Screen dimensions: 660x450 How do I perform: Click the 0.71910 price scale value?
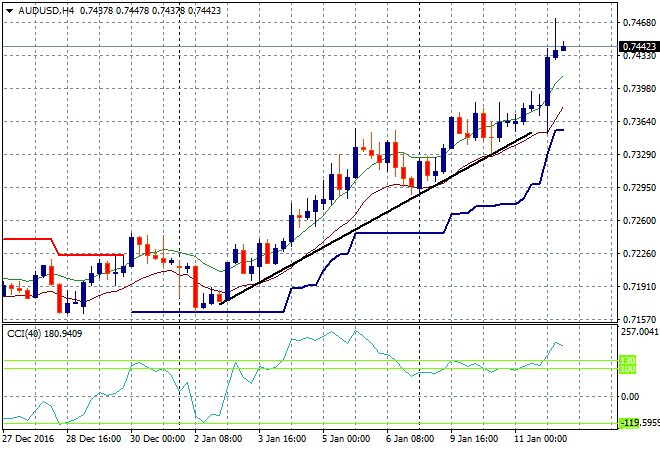pyautogui.click(x=639, y=287)
